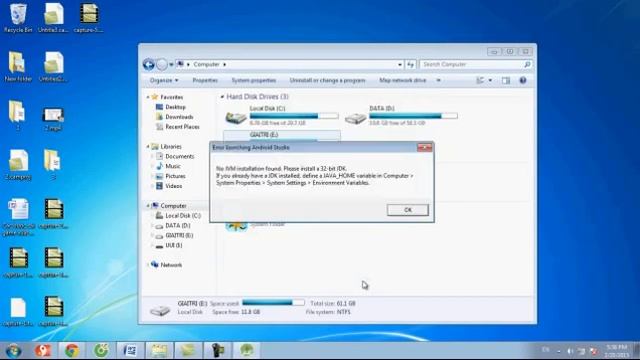Open System properties from the toolbar
This screenshot has height=360, width=640.
coord(253,80)
